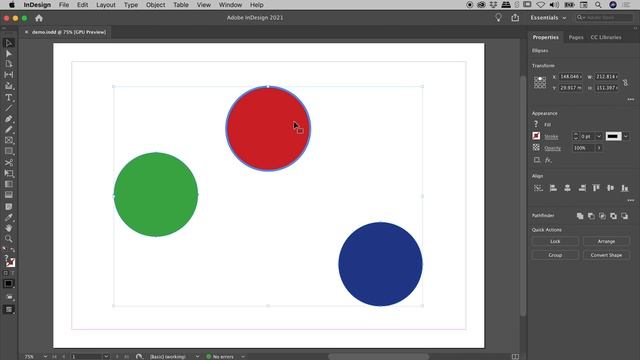Align top edges in Align section

596,188
